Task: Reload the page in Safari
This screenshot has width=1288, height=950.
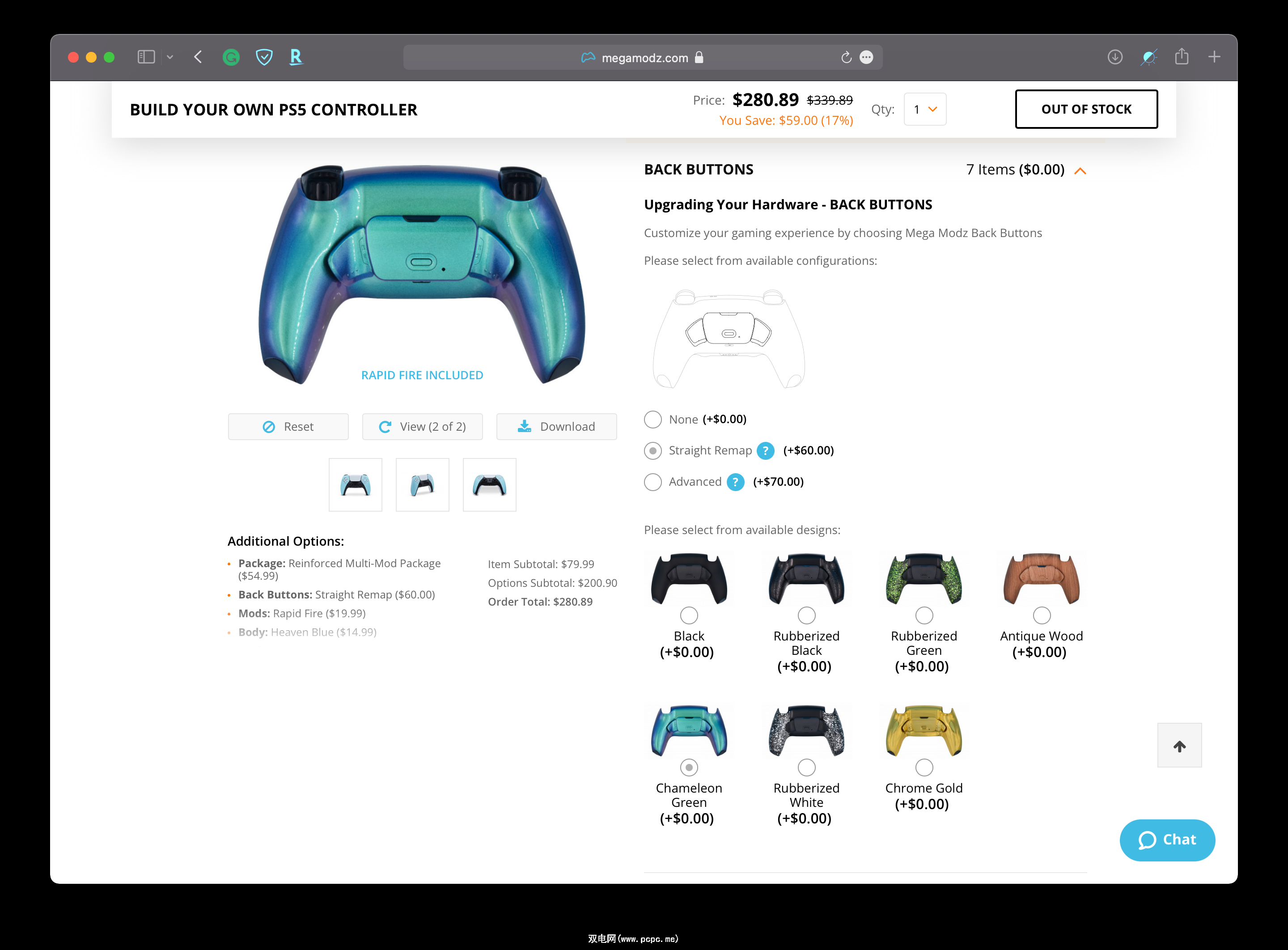Action: point(846,58)
